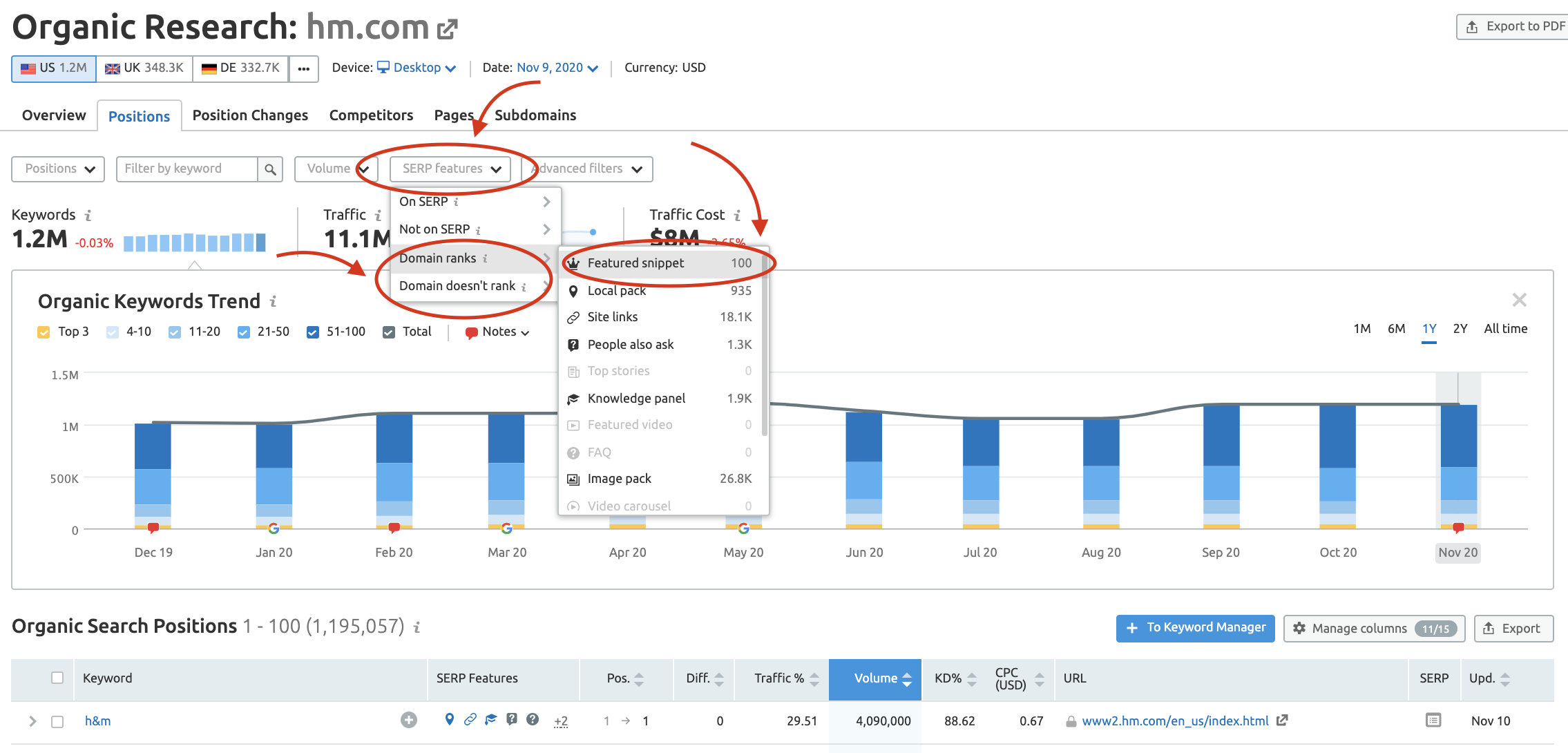1568x753 pixels.
Task: Open the date Nov 9, 2020 dropdown
Action: click(557, 68)
